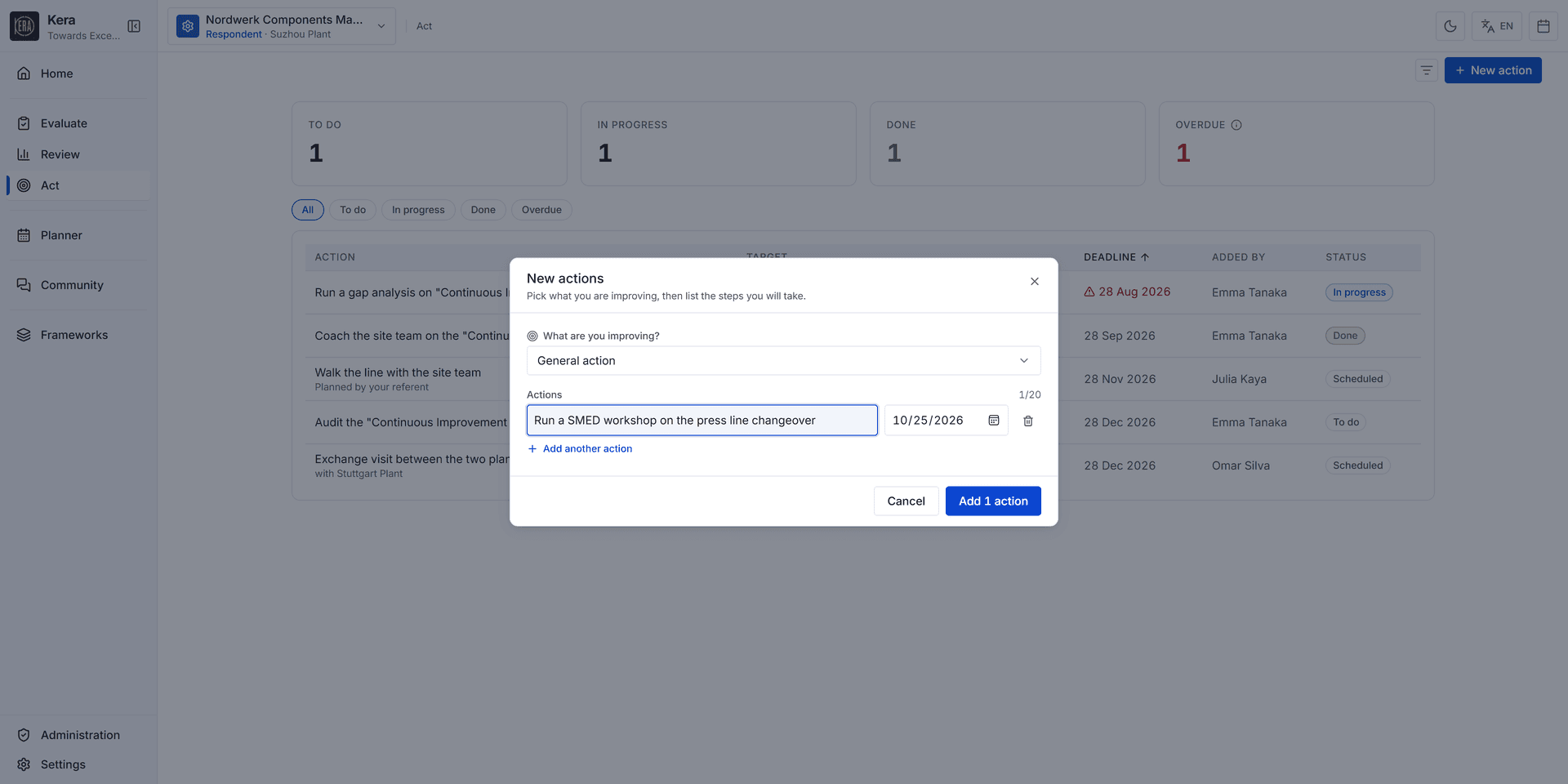Click the action description text field
The image size is (1568, 784).
click(702, 421)
